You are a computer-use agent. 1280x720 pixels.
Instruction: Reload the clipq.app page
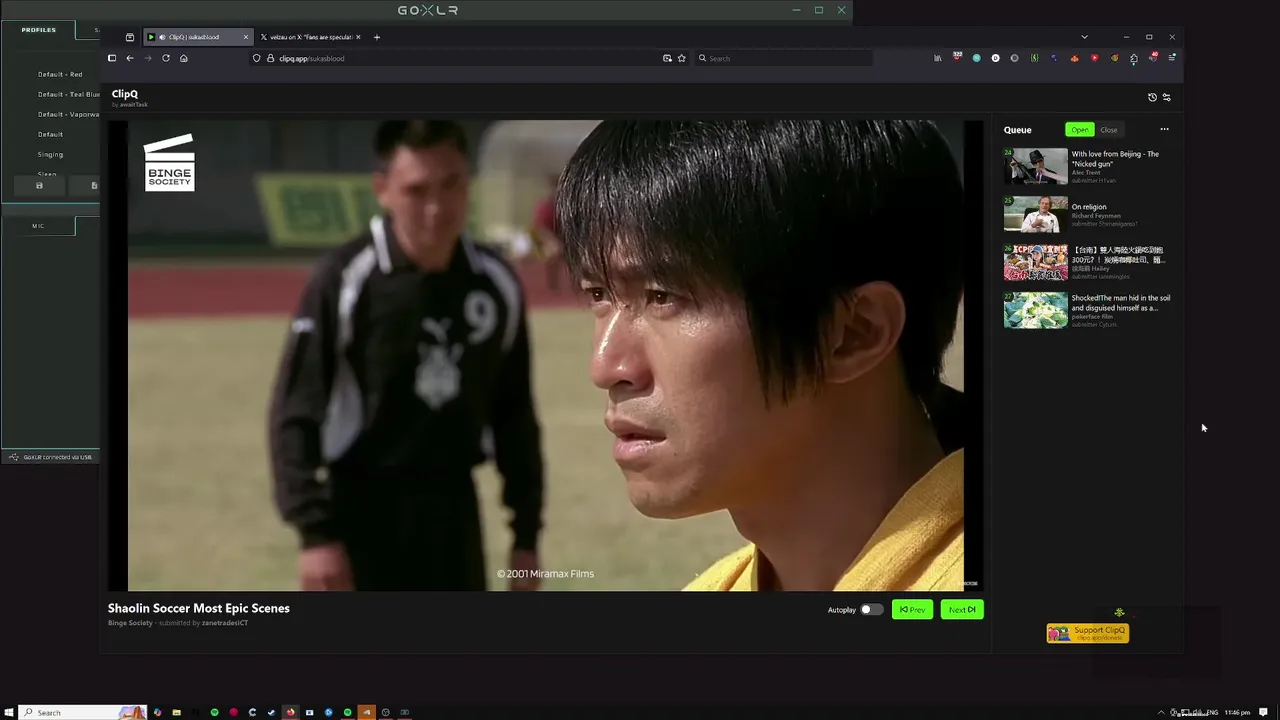click(166, 58)
